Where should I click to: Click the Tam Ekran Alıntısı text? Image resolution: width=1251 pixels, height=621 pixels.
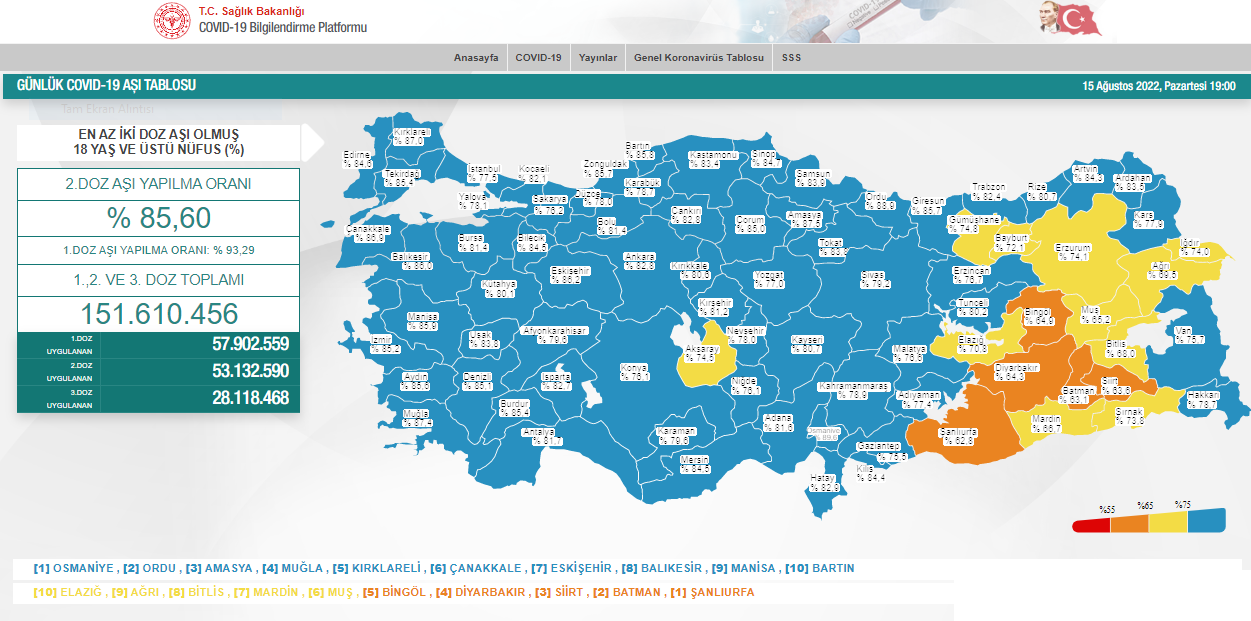(108, 109)
